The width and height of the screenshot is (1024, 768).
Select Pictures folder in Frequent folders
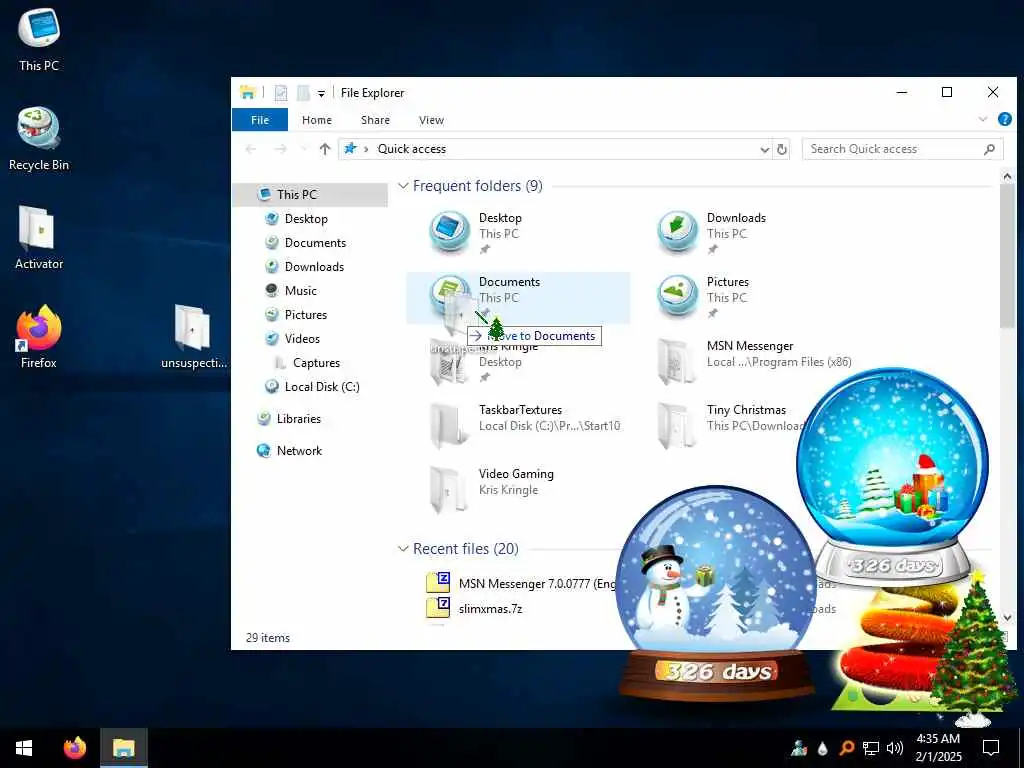tap(746, 297)
